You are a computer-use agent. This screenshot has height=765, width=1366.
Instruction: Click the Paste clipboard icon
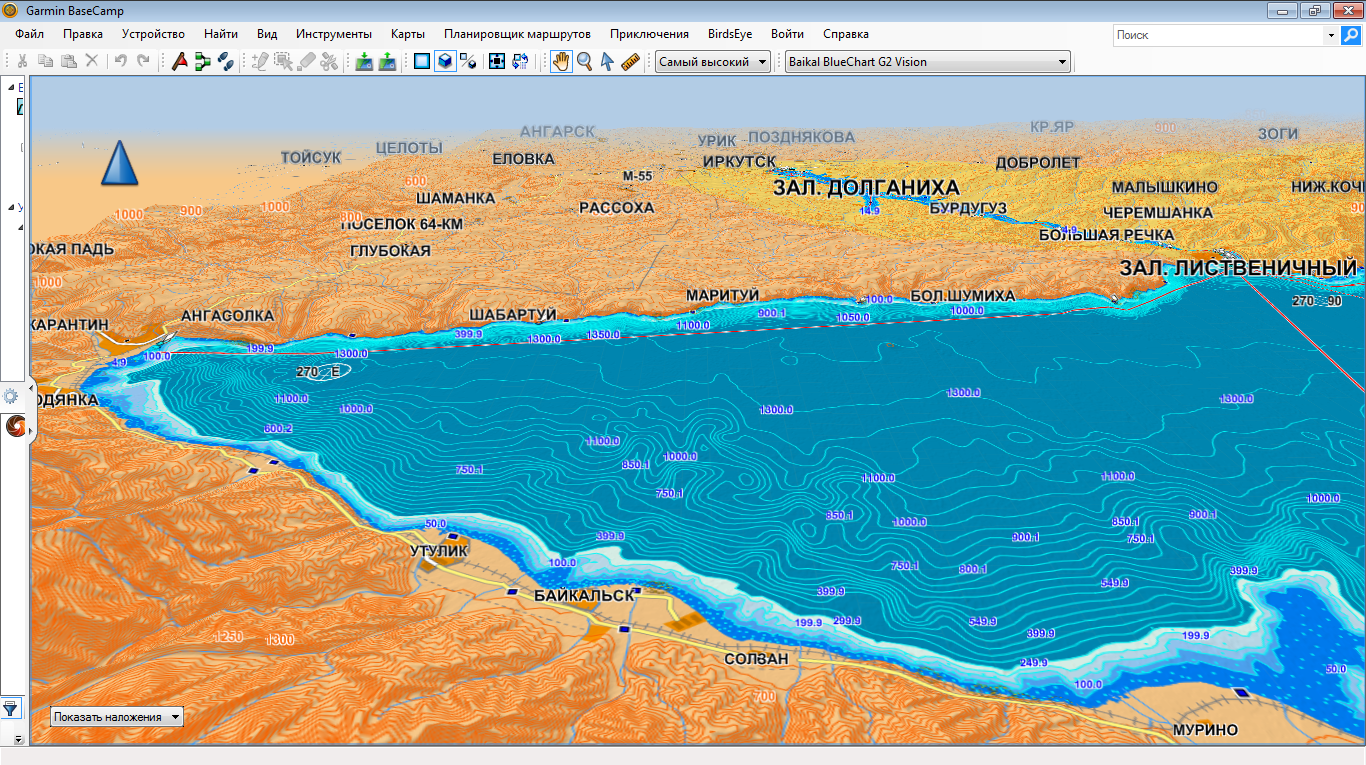coord(69,61)
